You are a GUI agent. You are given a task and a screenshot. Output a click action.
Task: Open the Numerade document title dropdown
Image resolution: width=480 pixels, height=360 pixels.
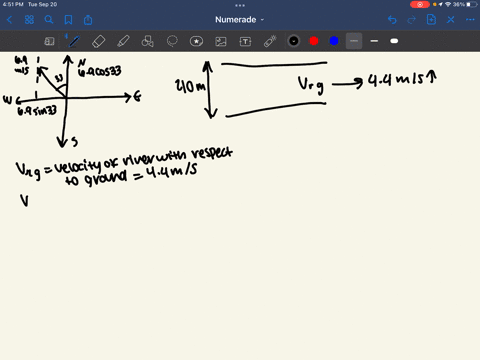coord(240,20)
